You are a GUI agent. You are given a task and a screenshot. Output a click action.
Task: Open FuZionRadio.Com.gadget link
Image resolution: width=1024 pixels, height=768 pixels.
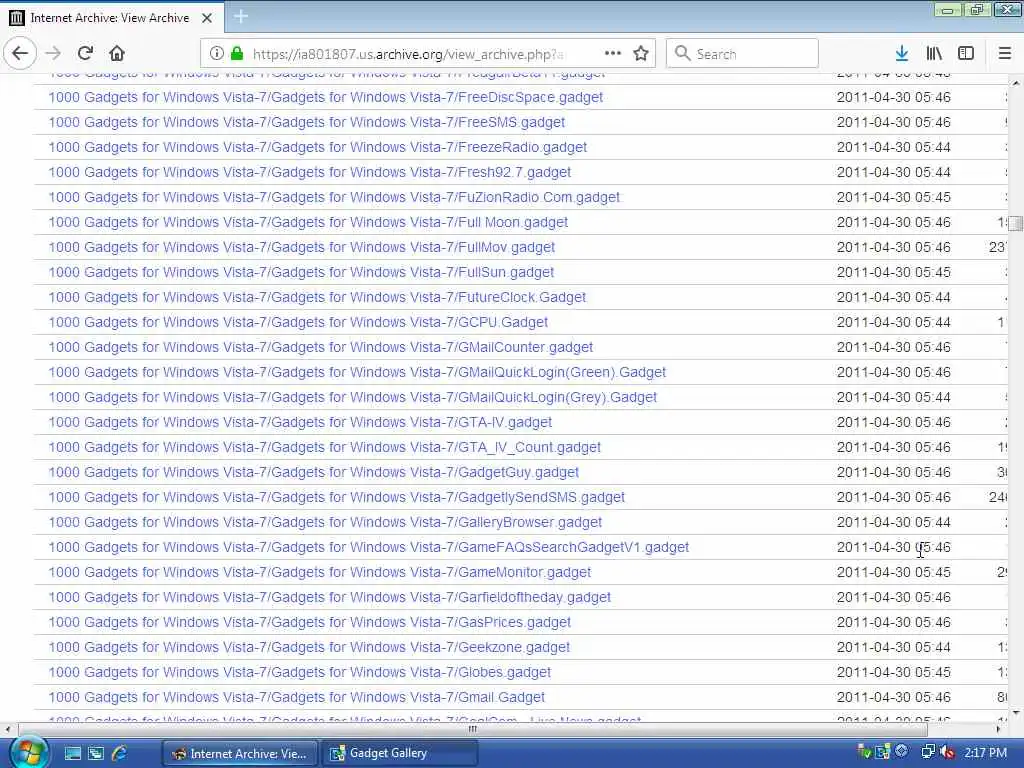click(x=334, y=197)
